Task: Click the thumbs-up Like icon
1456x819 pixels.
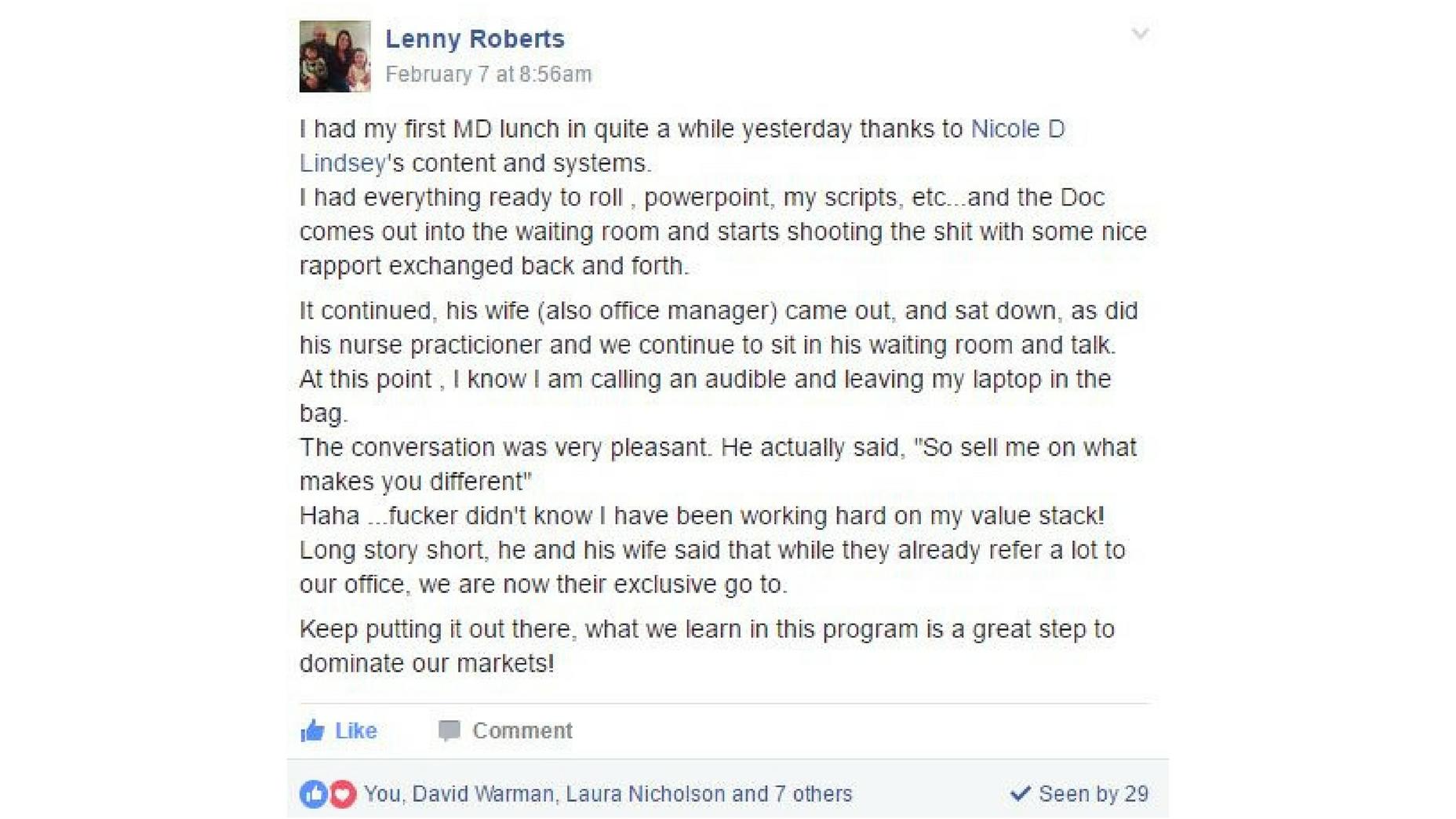Action: tap(312, 731)
